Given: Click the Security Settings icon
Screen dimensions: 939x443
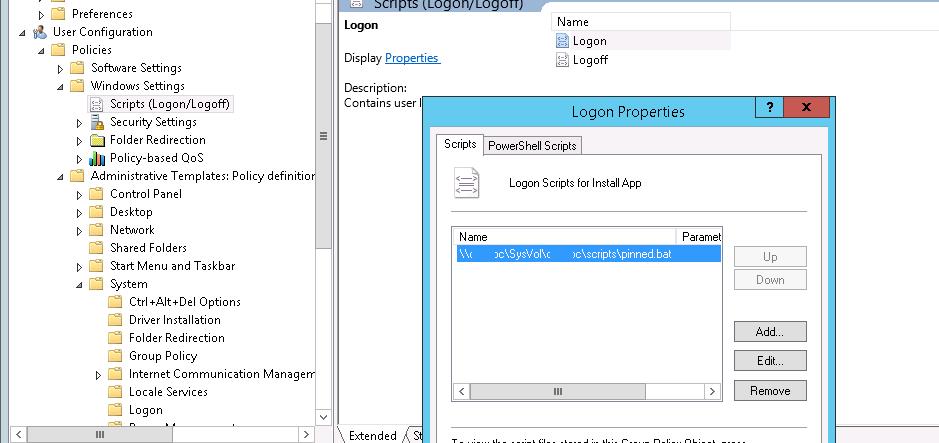Looking at the screenshot, I should [x=97, y=122].
